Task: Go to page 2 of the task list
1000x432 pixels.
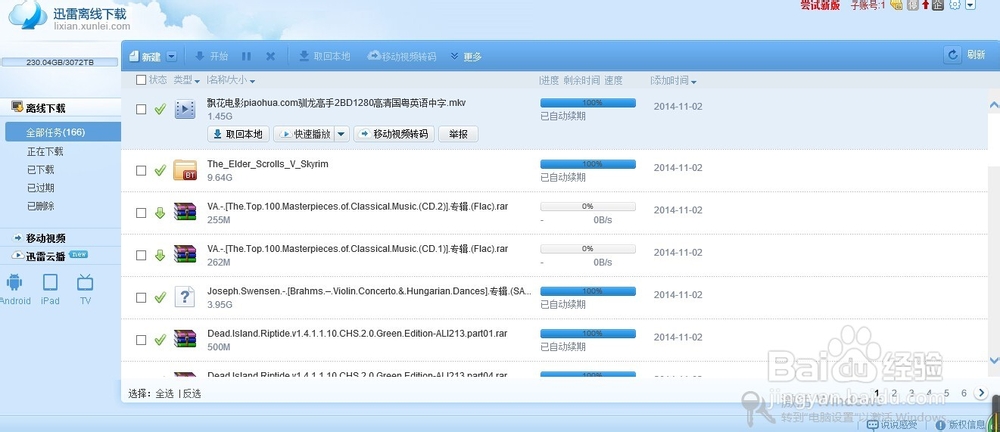Action: 895,393
